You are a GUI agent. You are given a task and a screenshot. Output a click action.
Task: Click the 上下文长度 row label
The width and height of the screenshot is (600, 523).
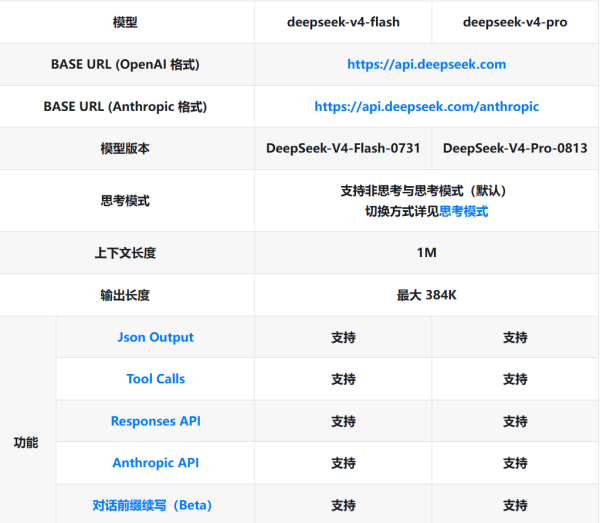click(125, 253)
